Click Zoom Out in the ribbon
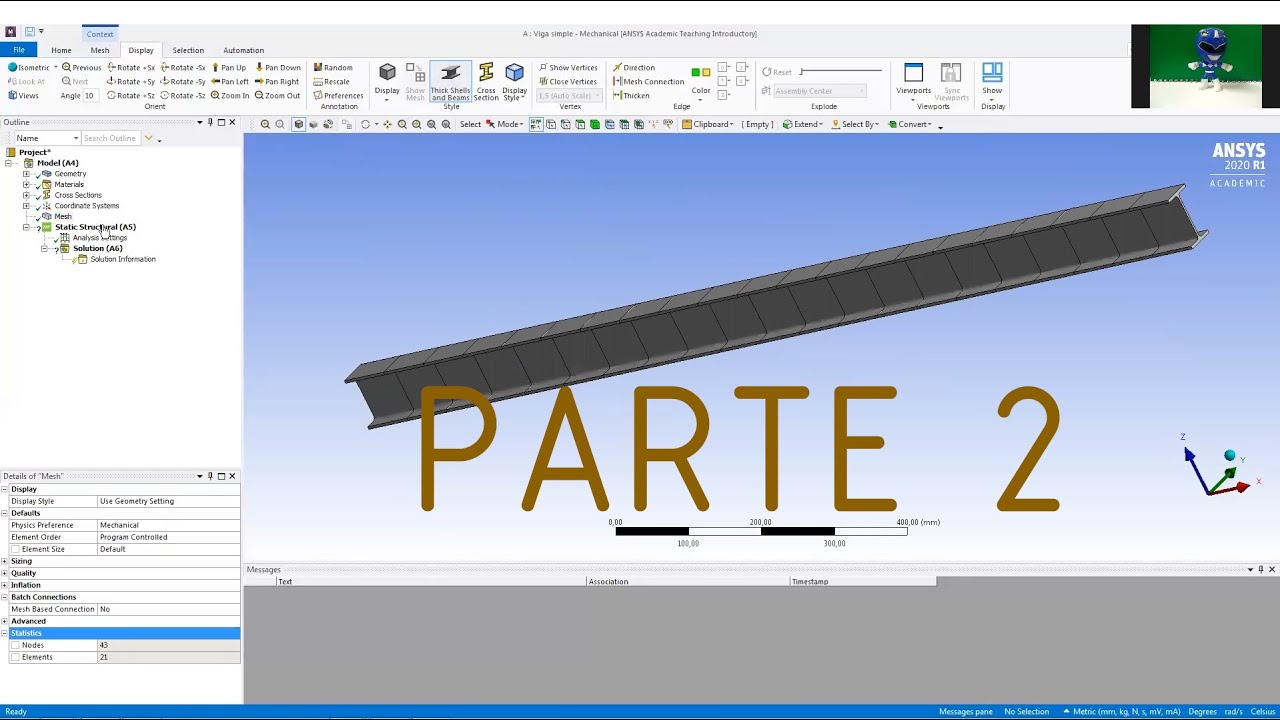 click(x=277, y=95)
